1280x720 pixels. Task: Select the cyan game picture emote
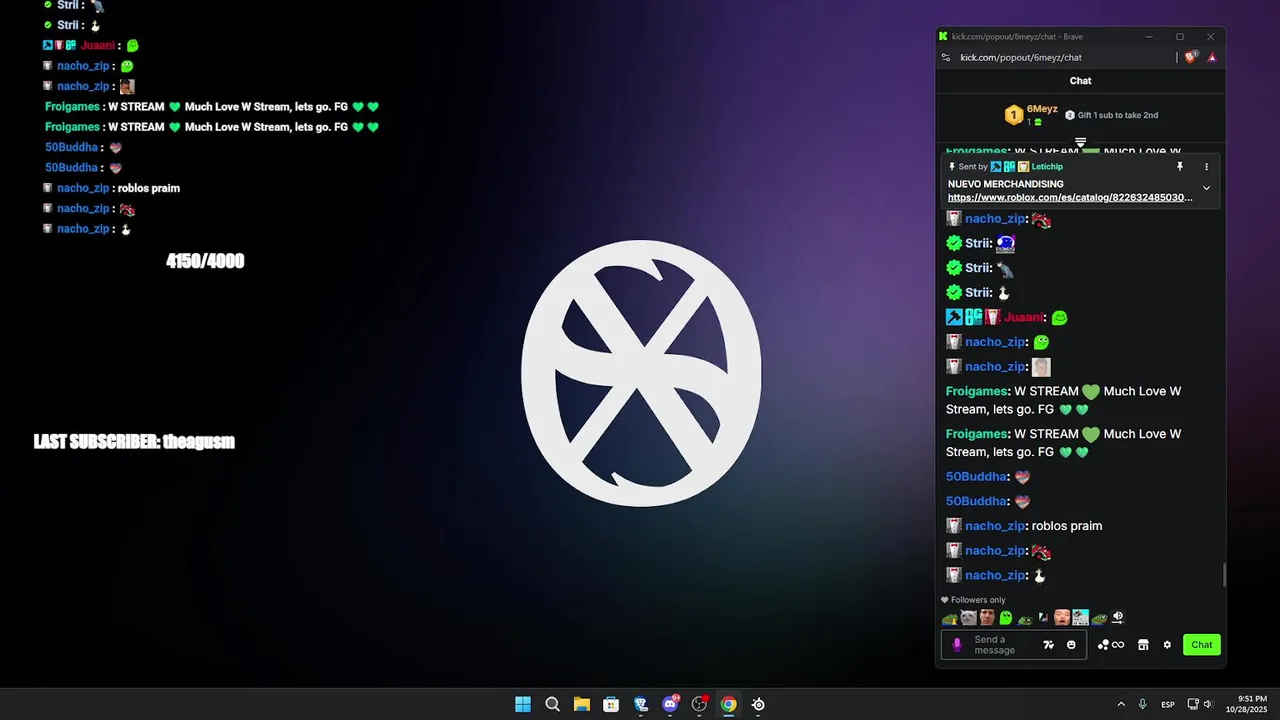pyautogui.click(x=1081, y=618)
